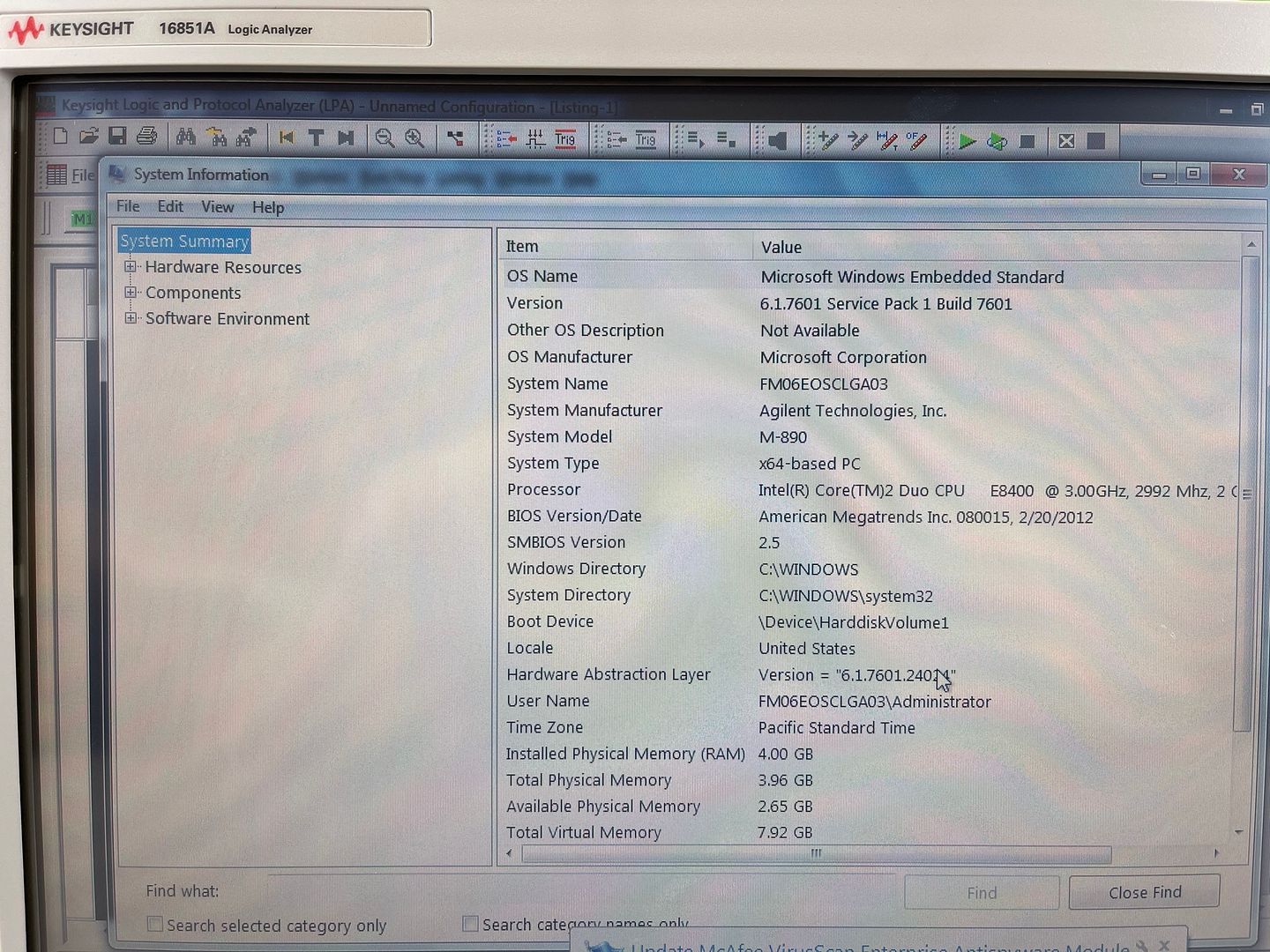
Task: Open the File menu in System Information
Action: coord(128,206)
